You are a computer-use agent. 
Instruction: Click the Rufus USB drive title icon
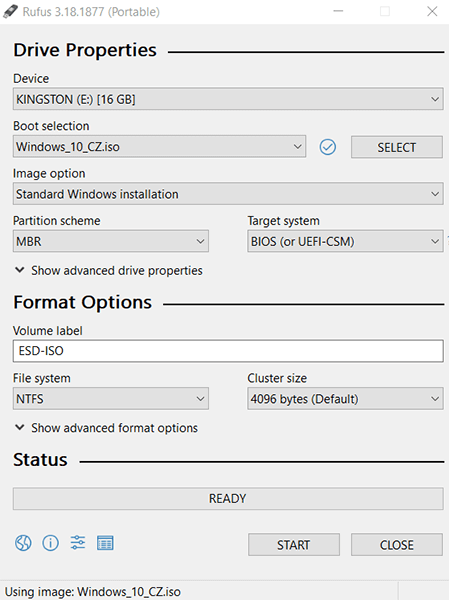coord(10,11)
